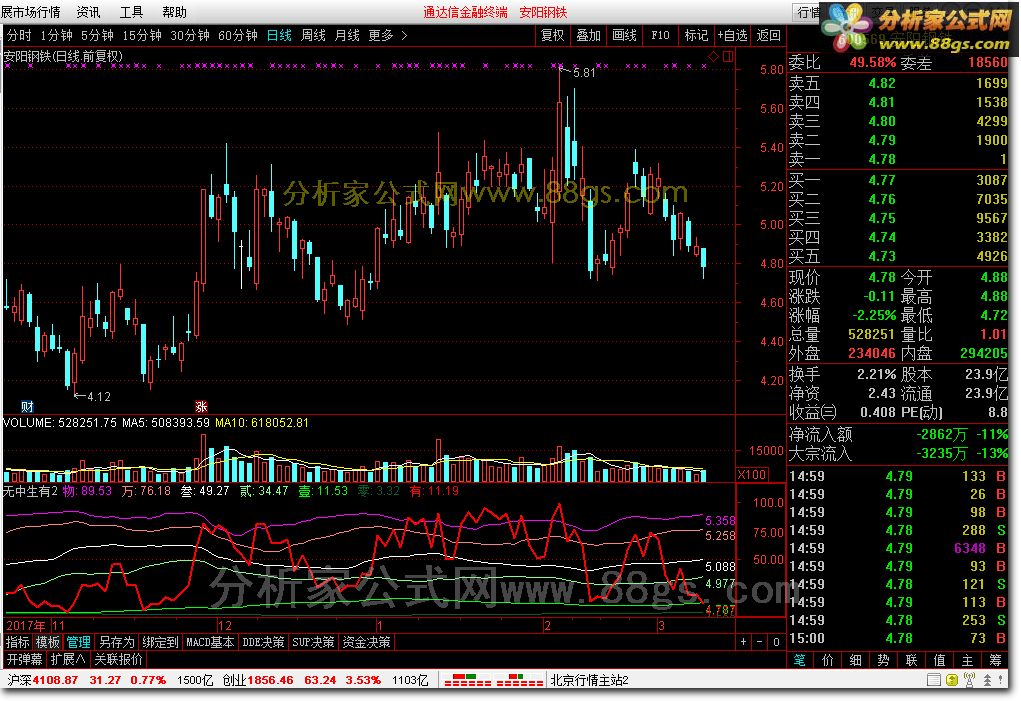Open the list window icon in status bar

point(933,680)
